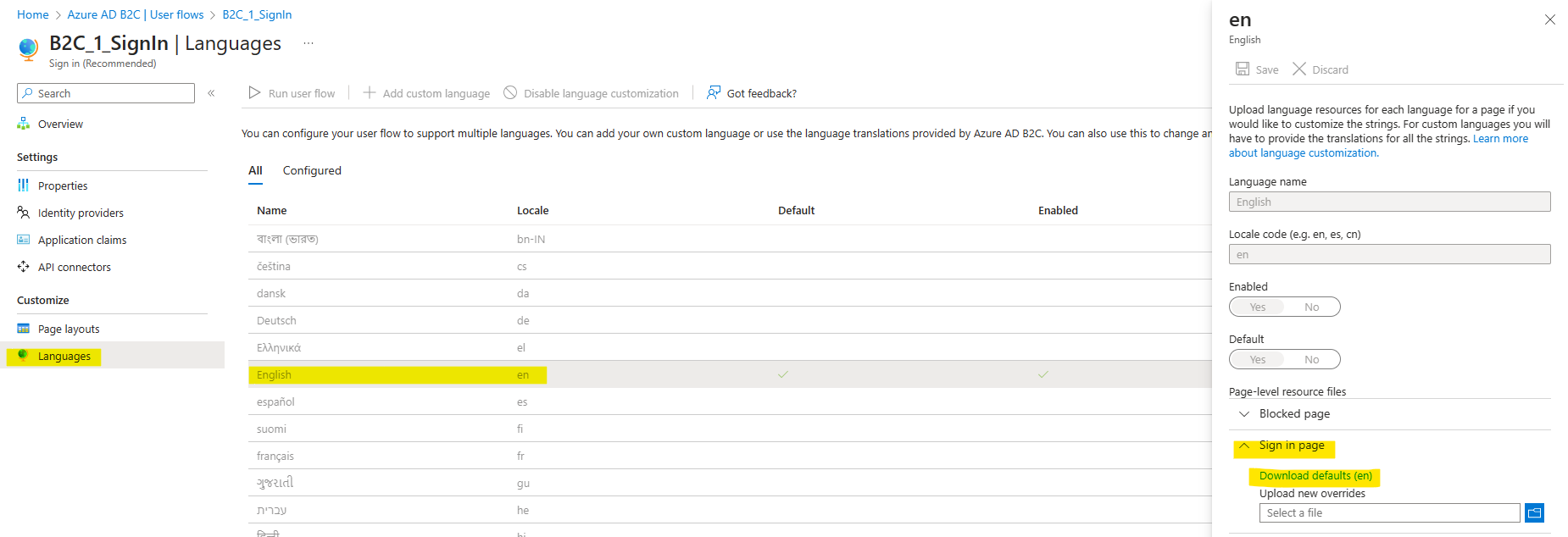1568x537 pixels.
Task: Close the en language panel
Action: tap(1549, 19)
